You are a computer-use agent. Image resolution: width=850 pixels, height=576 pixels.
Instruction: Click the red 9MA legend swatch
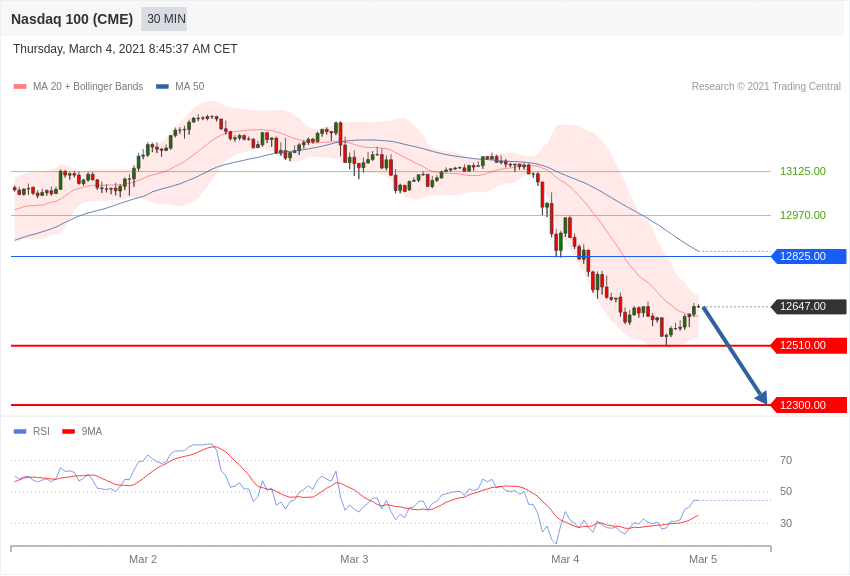pyautogui.click(x=68, y=432)
